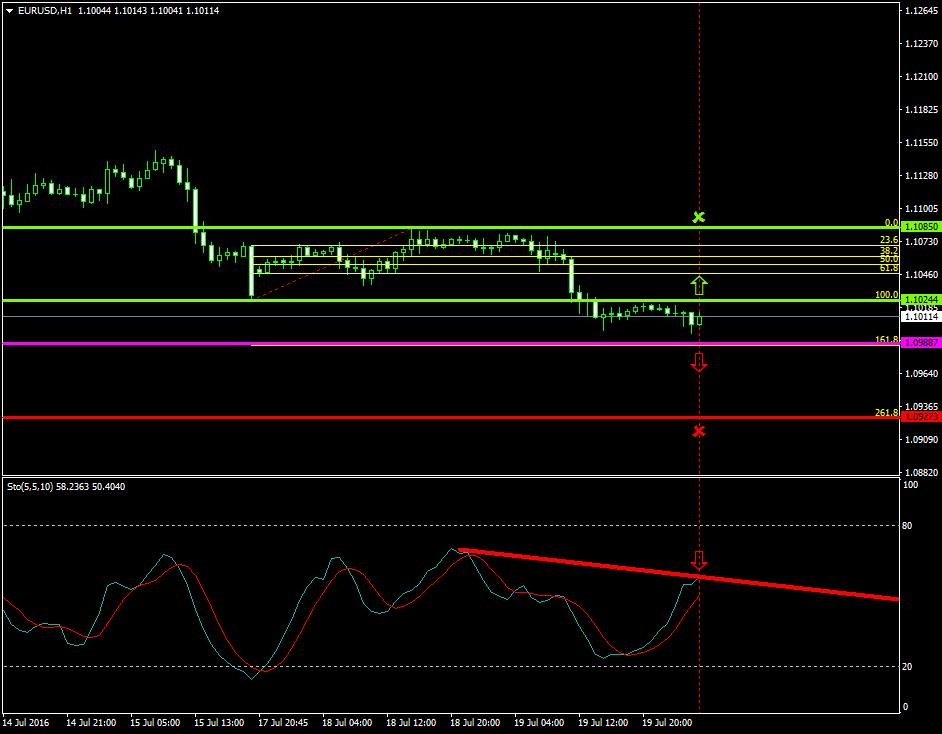Click the red arrow icon on the stochastic panel
Viewport: 942px width, 734px height.
[x=699, y=562]
